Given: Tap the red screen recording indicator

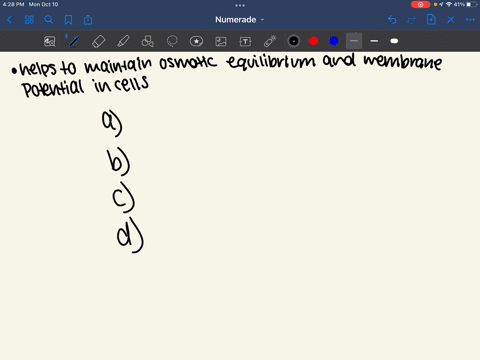Looking at the screenshot, I should point(421,4).
